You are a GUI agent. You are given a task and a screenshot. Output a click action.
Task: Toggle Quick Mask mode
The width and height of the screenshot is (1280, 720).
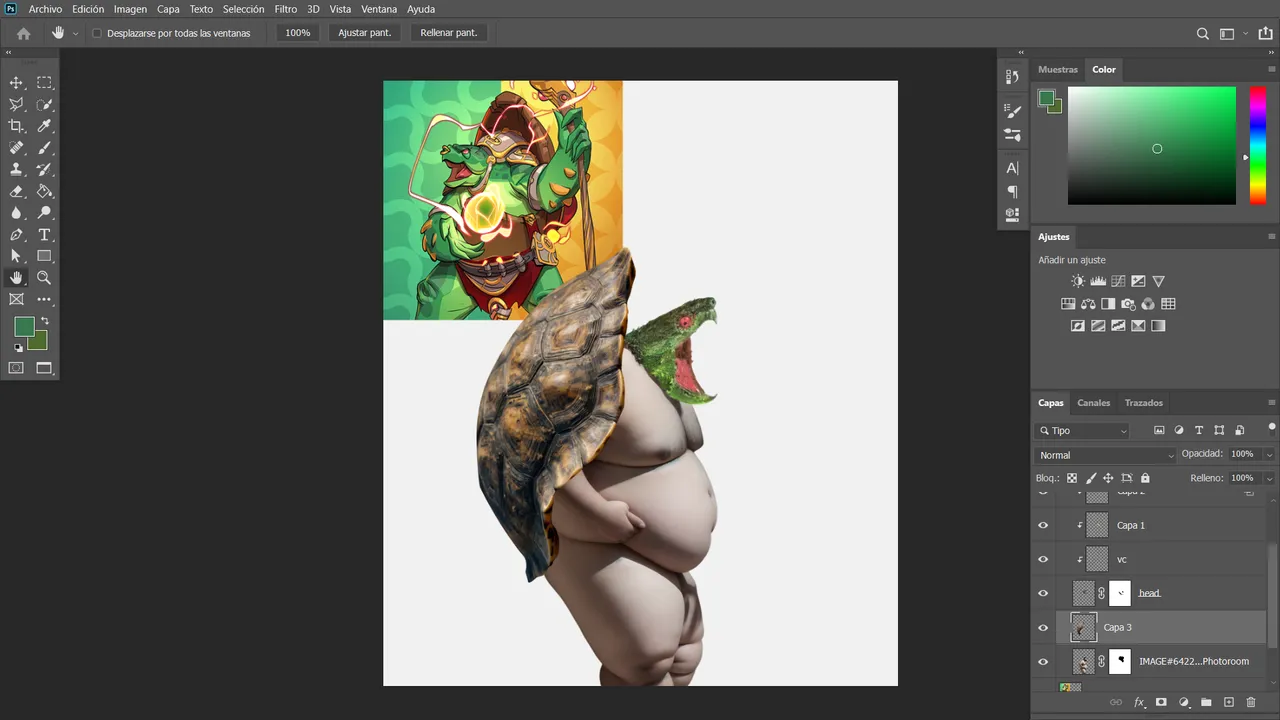point(16,368)
